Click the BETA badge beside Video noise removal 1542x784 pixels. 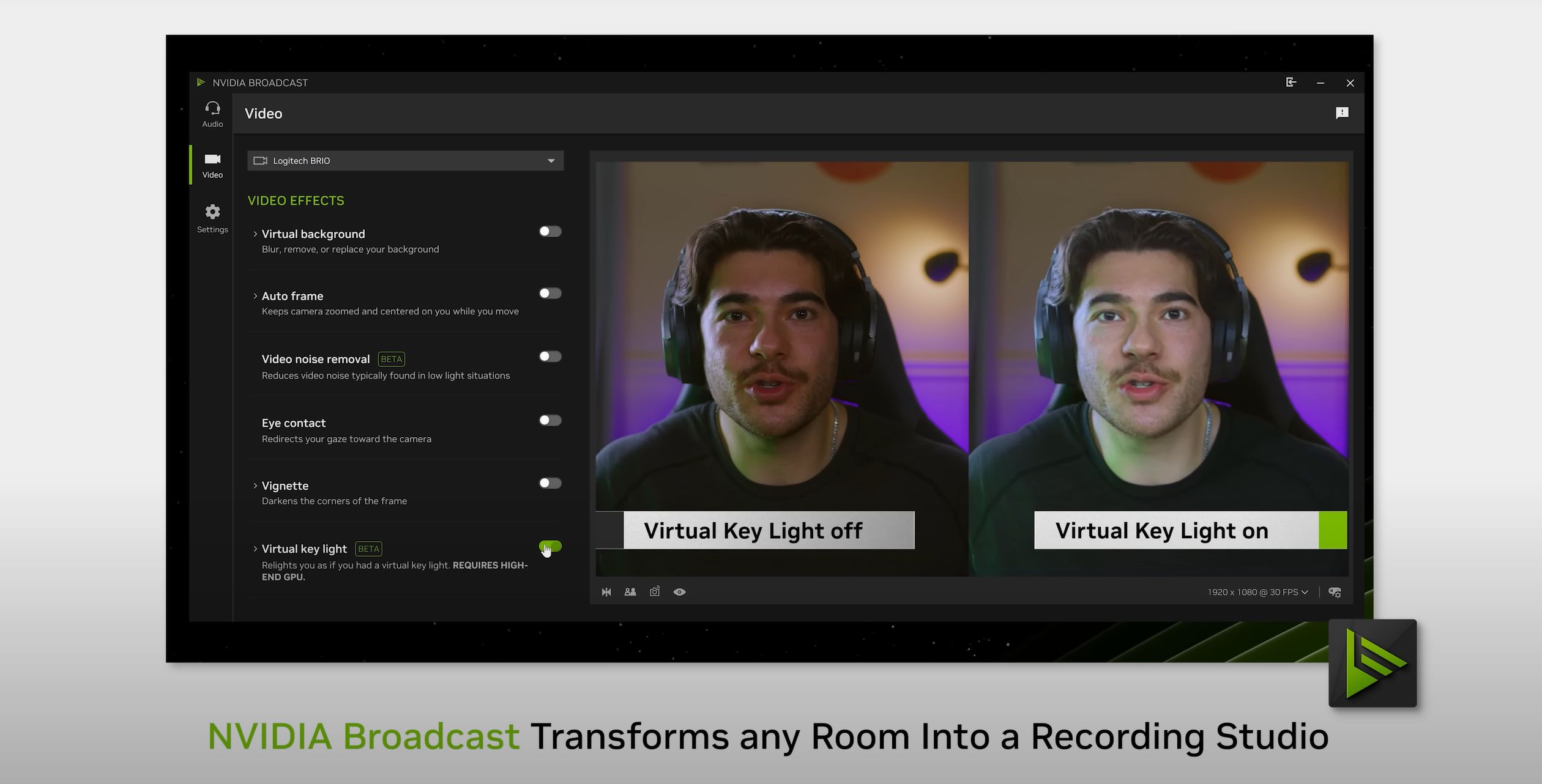[x=392, y=359]
